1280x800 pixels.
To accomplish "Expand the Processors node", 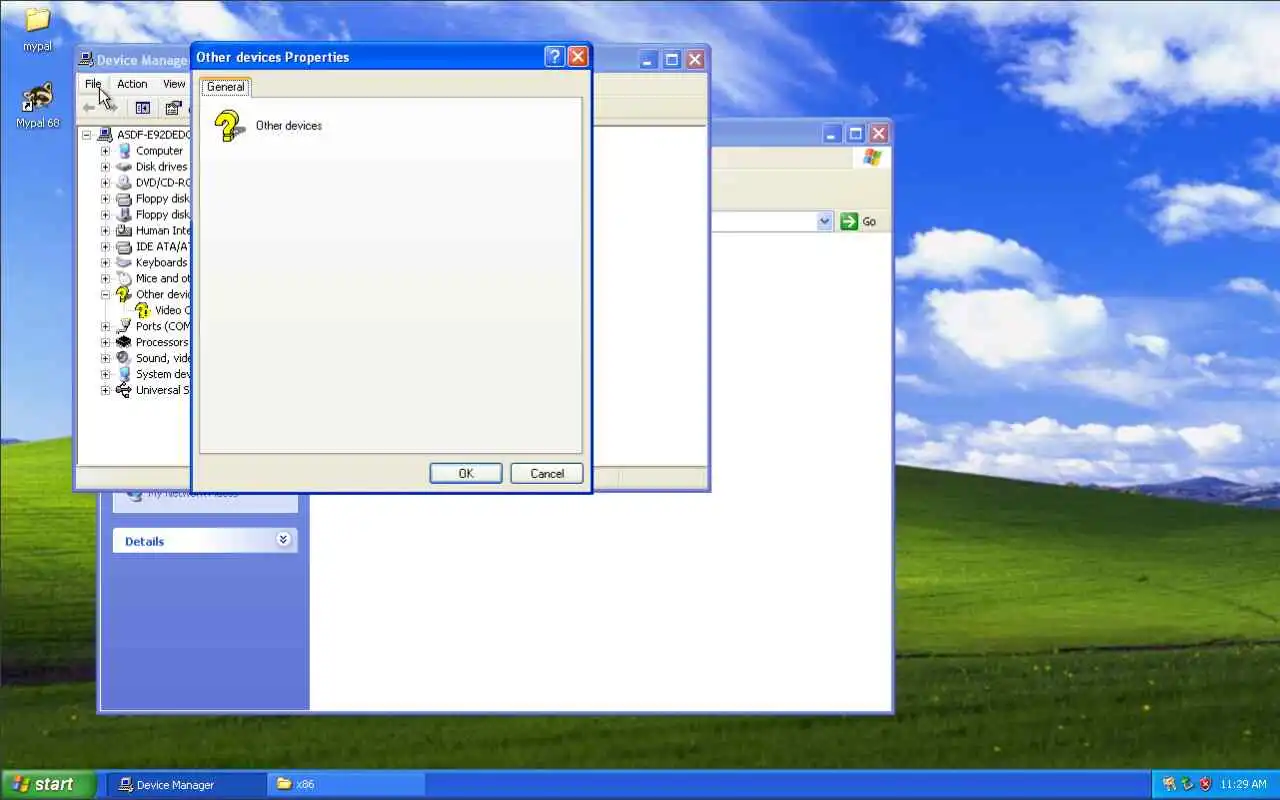I will pos(105,343).
